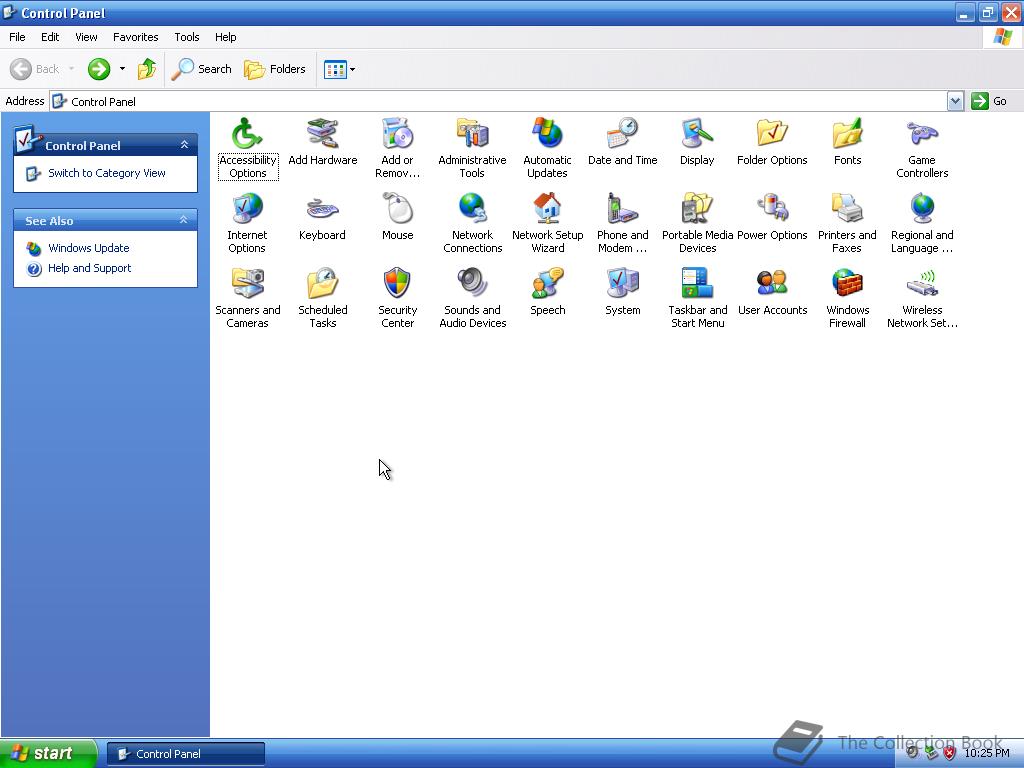
Task: Open Portable Media Devices icon
Action: (697, 209)
